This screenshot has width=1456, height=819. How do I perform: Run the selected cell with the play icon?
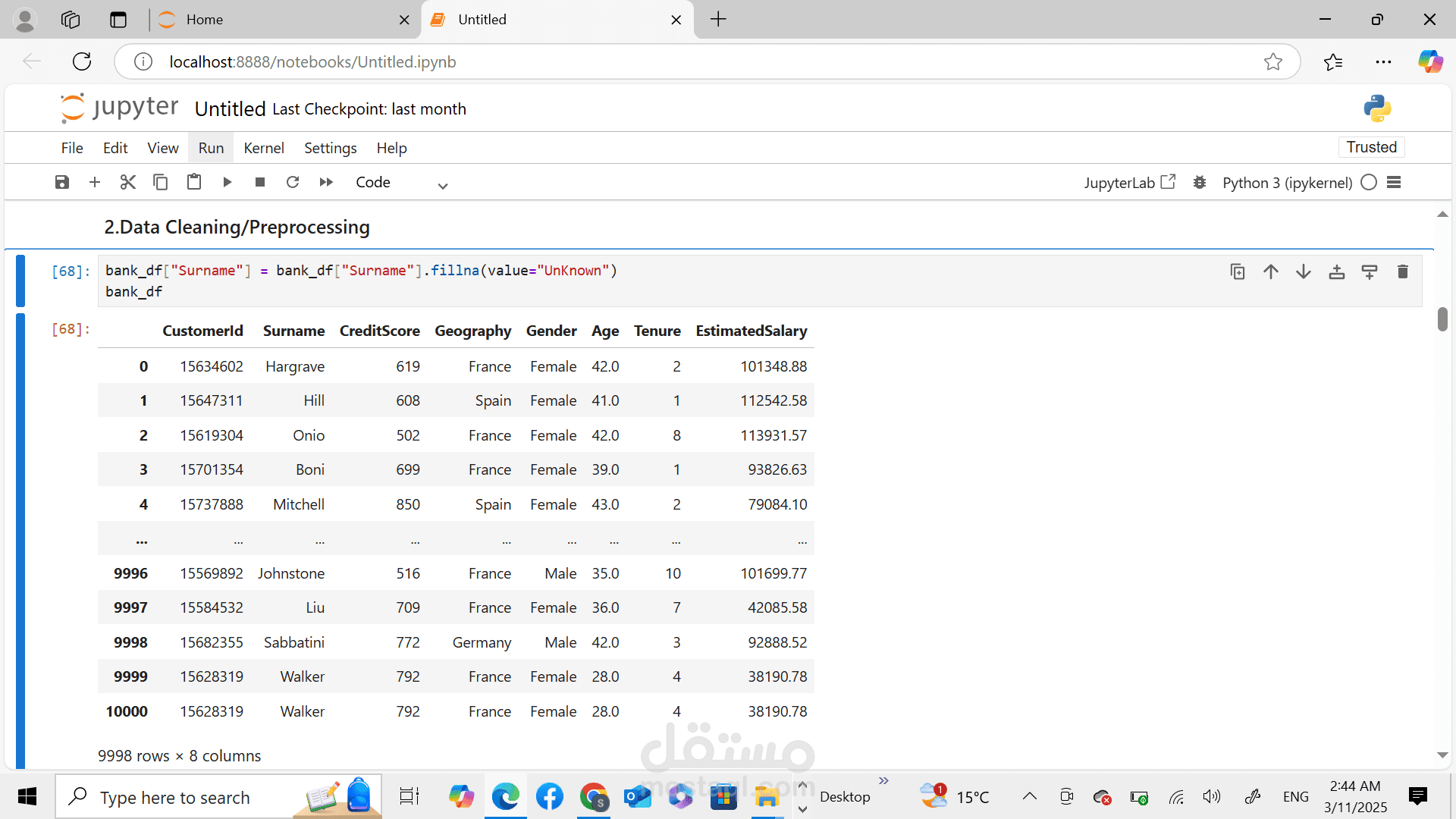coord(227,182)
